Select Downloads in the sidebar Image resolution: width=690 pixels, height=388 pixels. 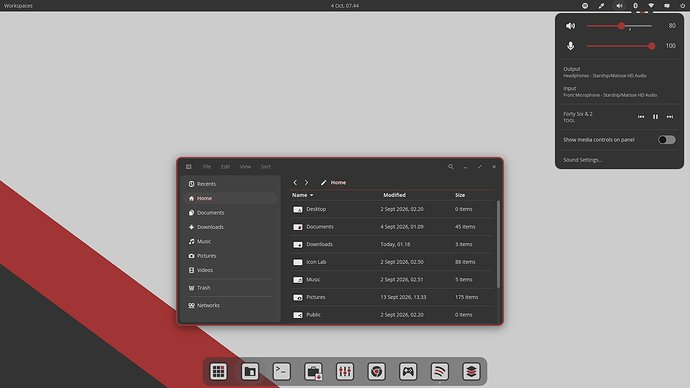click(230, 227)
